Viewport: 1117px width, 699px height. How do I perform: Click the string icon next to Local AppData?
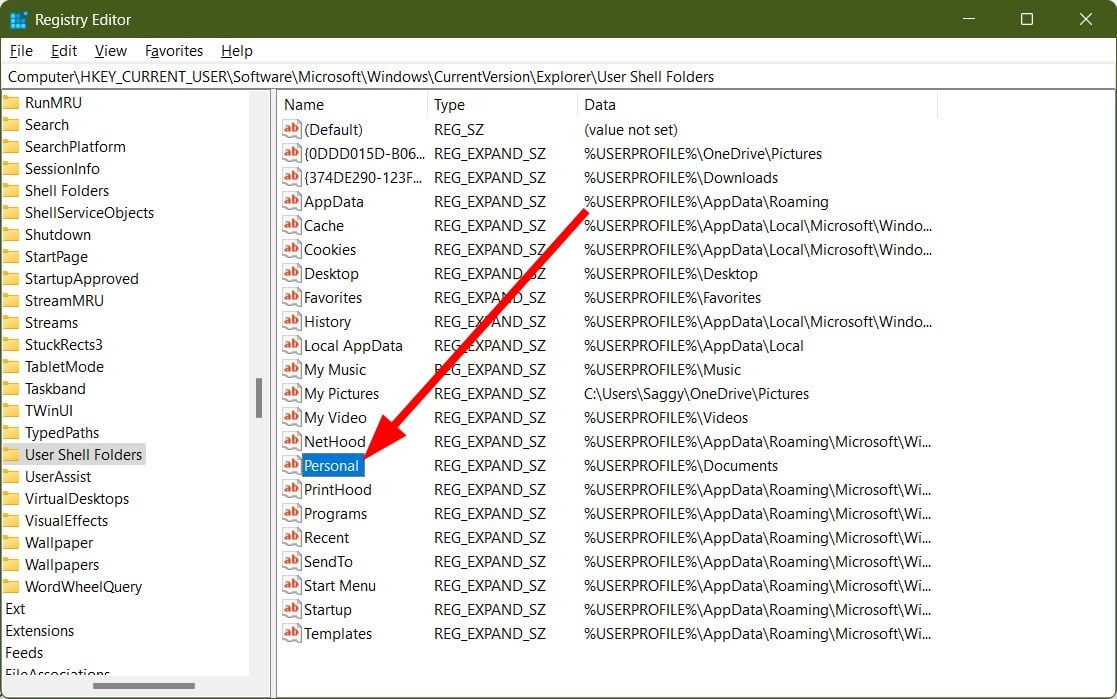pos(291,345)
